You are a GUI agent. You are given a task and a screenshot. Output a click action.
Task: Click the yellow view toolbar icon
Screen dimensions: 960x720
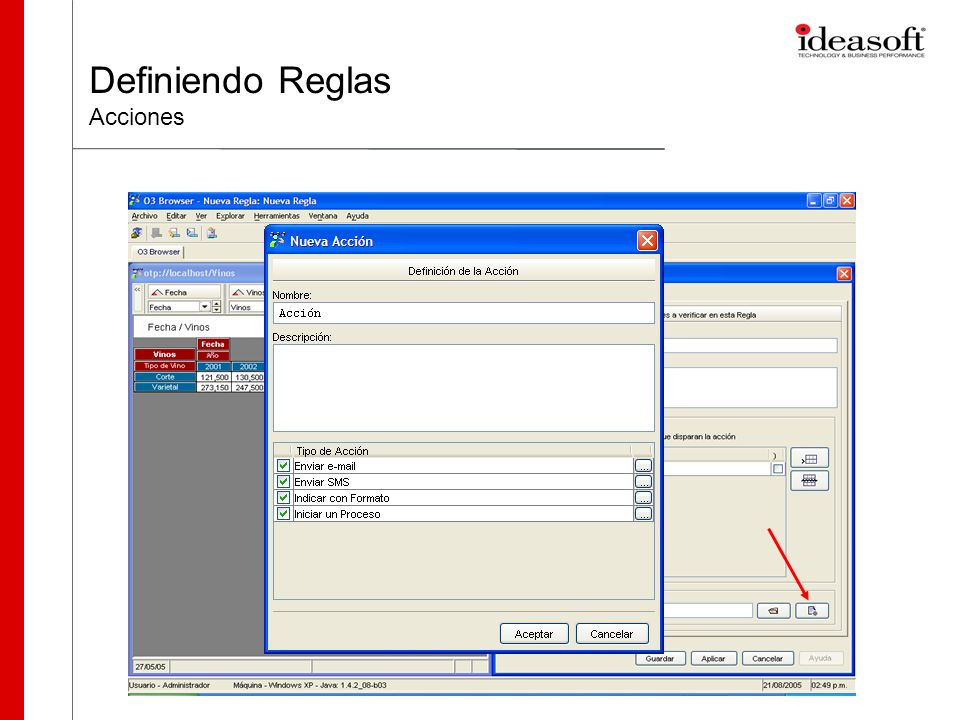[x=174, y=233]
